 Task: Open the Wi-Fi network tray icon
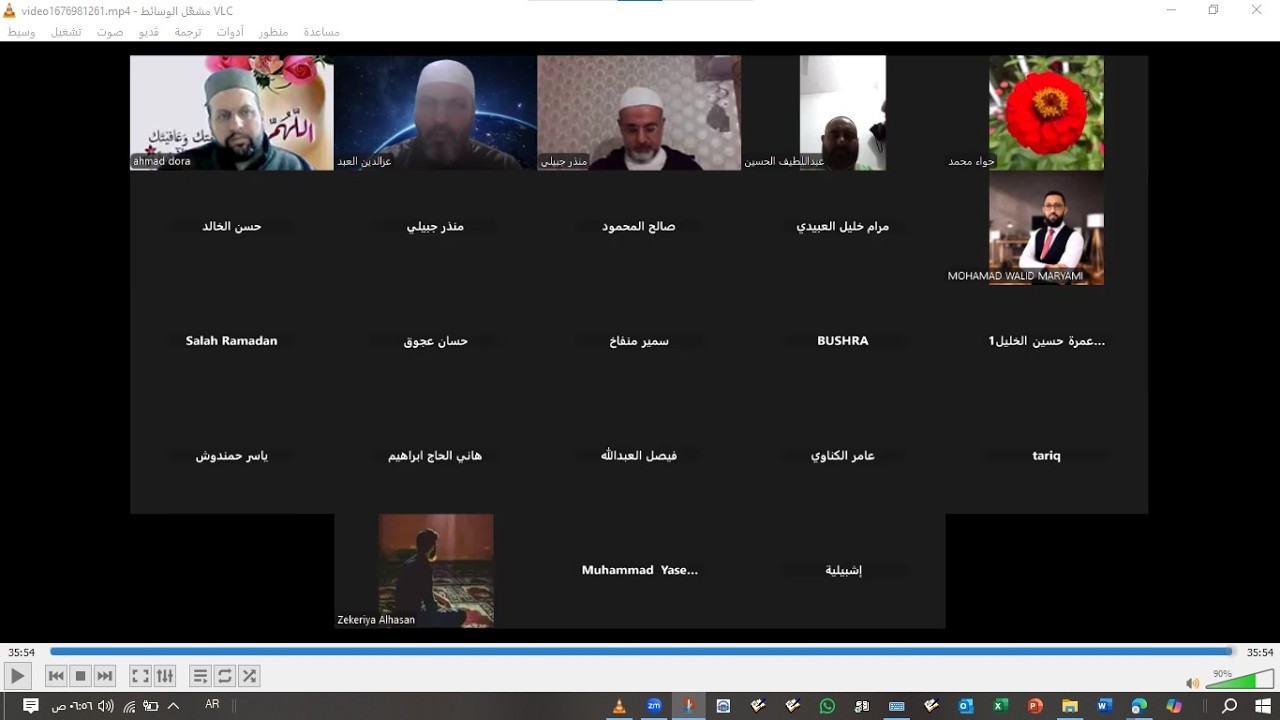coord(129,706)
